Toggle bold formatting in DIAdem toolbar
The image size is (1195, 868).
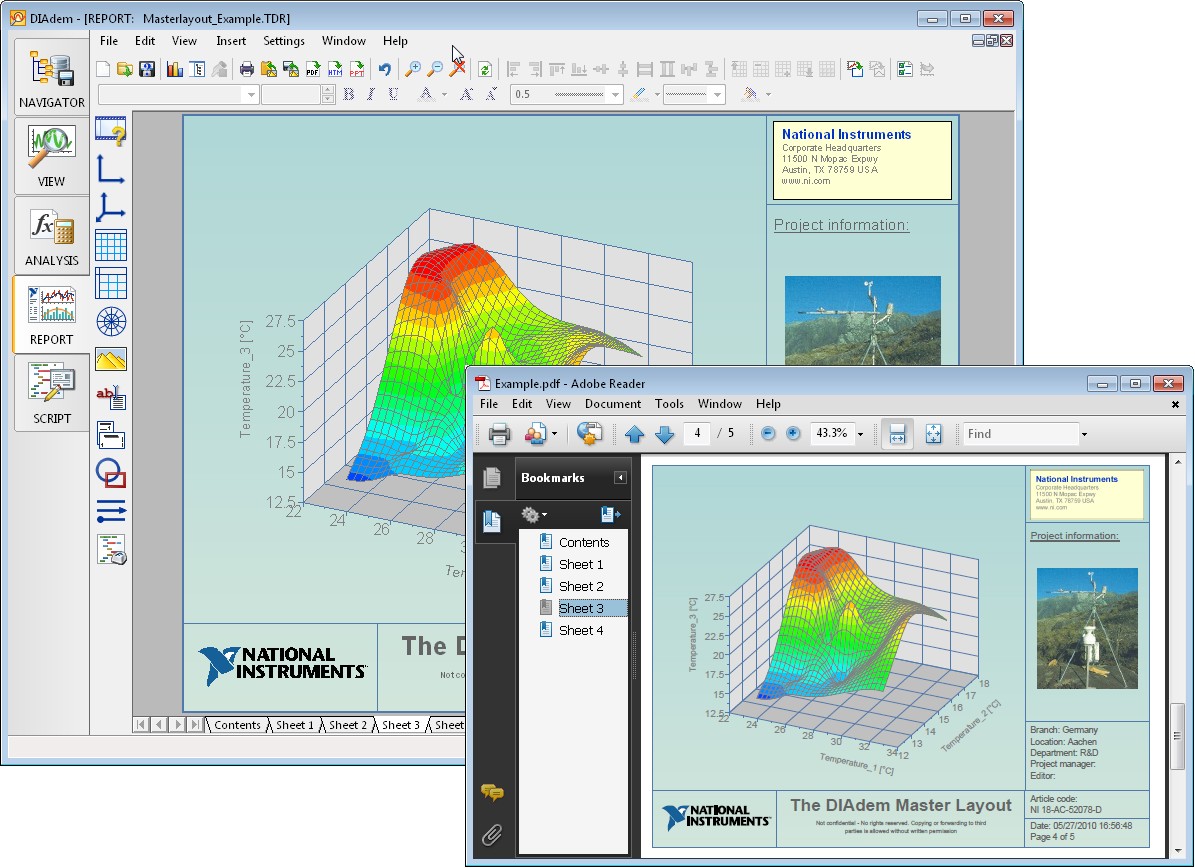pyautogui.click(x=348, y=94)
